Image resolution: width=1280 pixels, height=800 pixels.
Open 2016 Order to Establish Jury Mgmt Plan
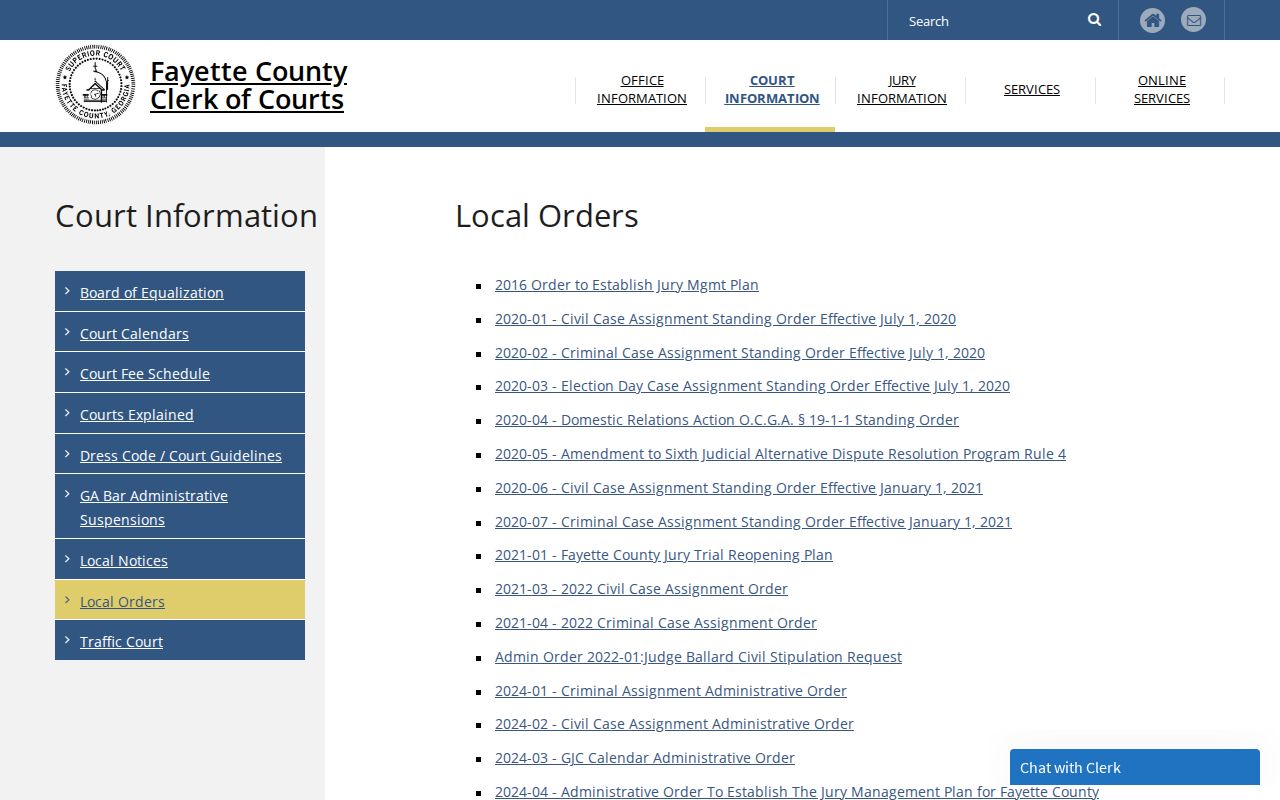click(x=627, y=285)
